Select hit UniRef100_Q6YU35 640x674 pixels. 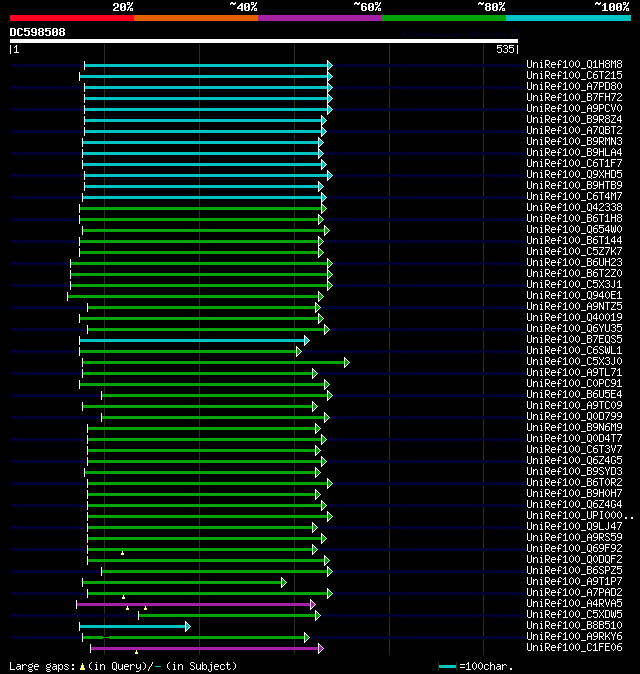574,328
